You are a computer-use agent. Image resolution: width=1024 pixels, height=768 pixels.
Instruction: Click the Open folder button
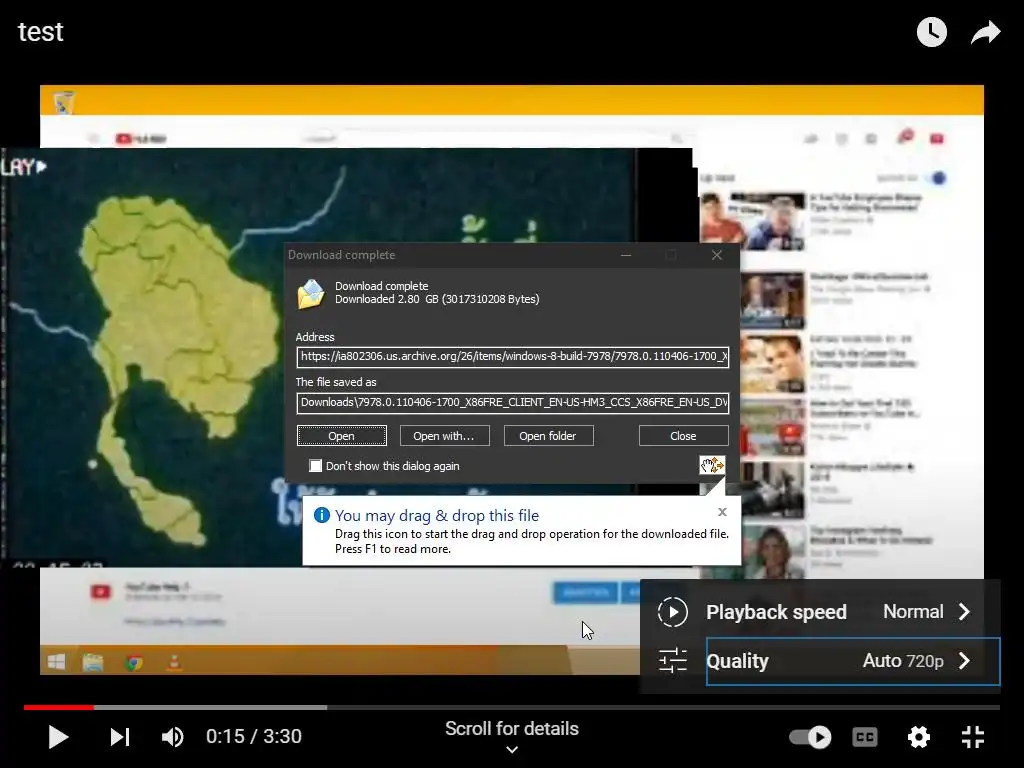point(548,436)
